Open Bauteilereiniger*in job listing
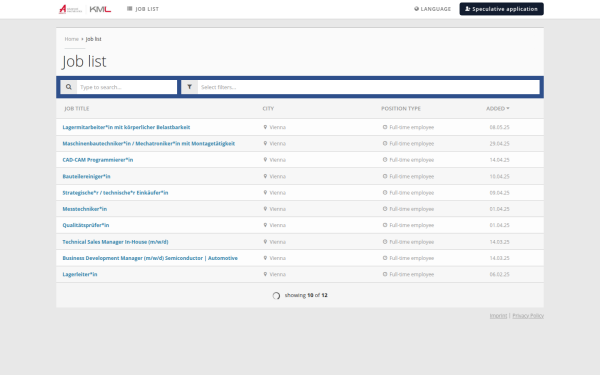Screen dimensions: 600x375 (86, 176)
